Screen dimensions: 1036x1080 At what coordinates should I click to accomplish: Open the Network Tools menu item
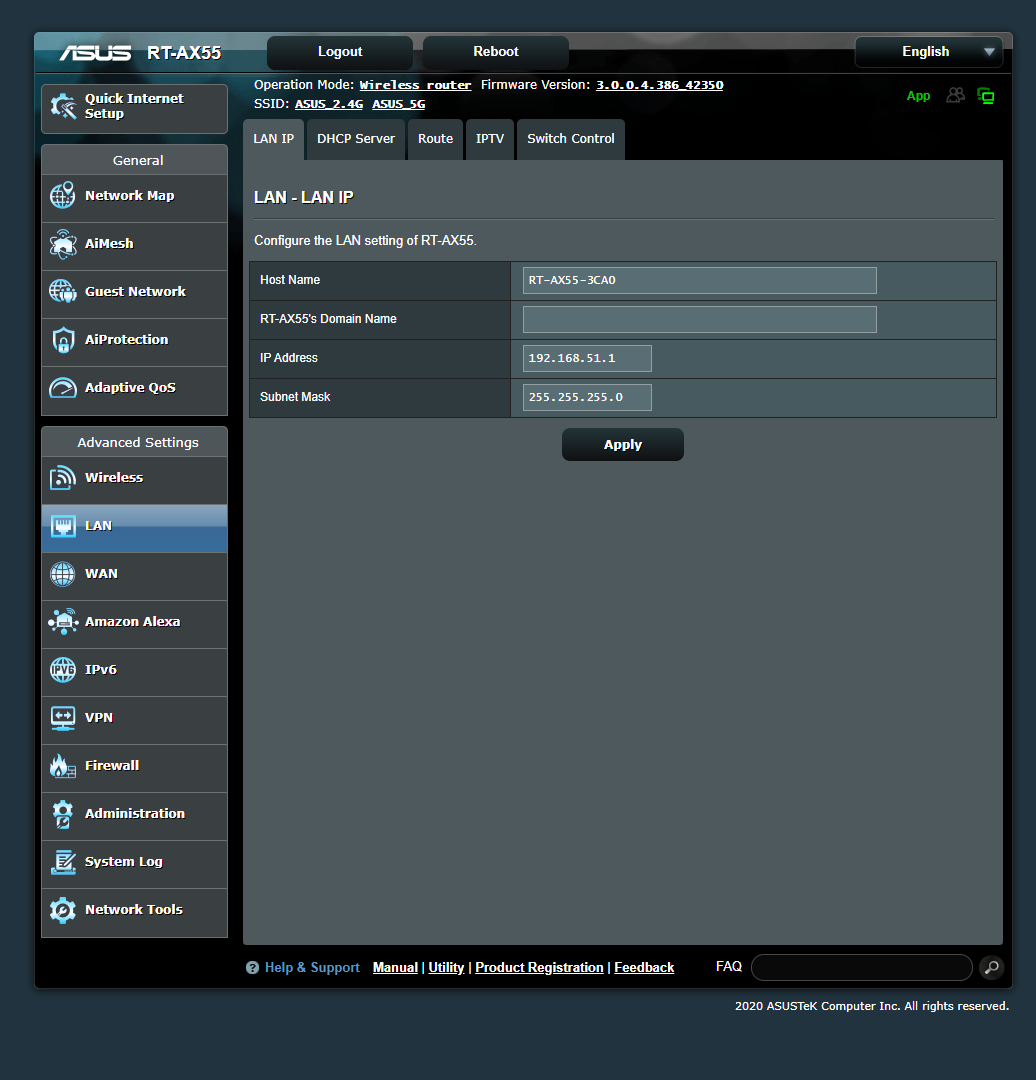134,911
